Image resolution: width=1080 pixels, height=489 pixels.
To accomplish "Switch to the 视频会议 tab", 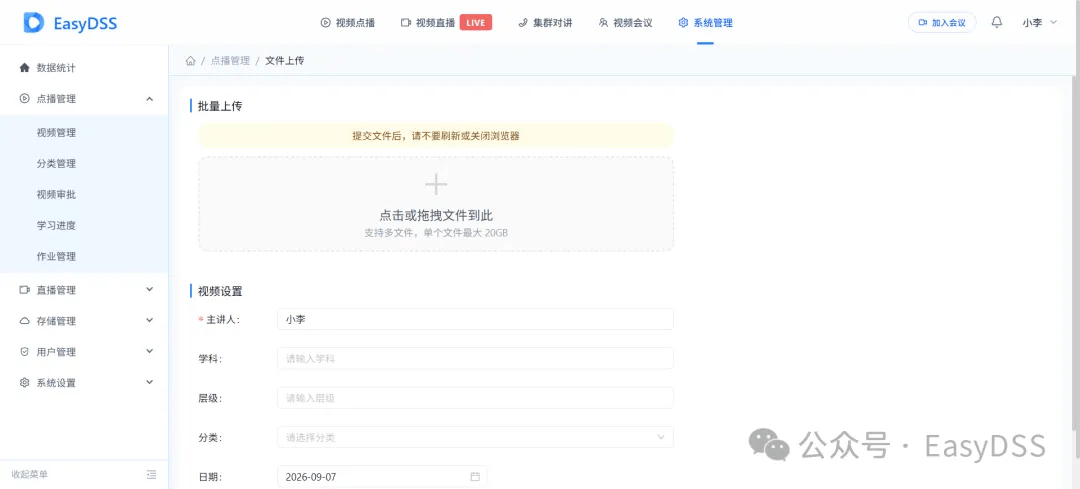I will [625, 23].
